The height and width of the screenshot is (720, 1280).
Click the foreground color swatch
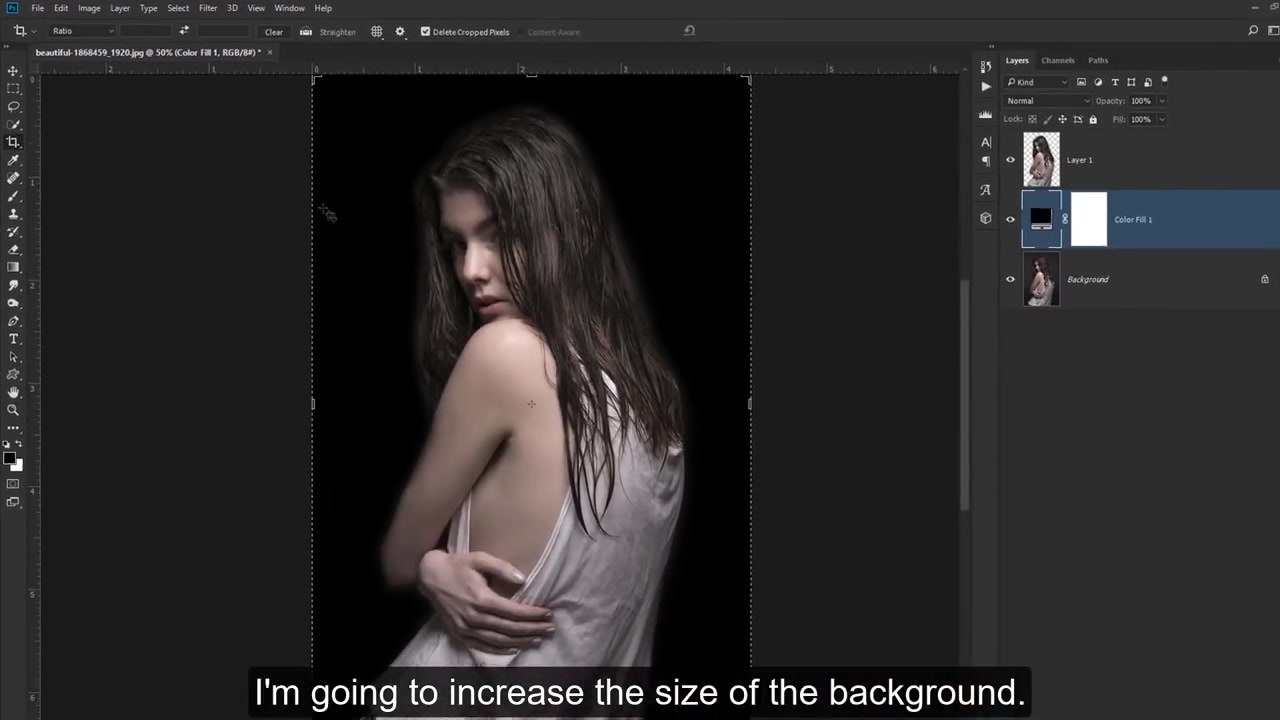click(10, 458)
